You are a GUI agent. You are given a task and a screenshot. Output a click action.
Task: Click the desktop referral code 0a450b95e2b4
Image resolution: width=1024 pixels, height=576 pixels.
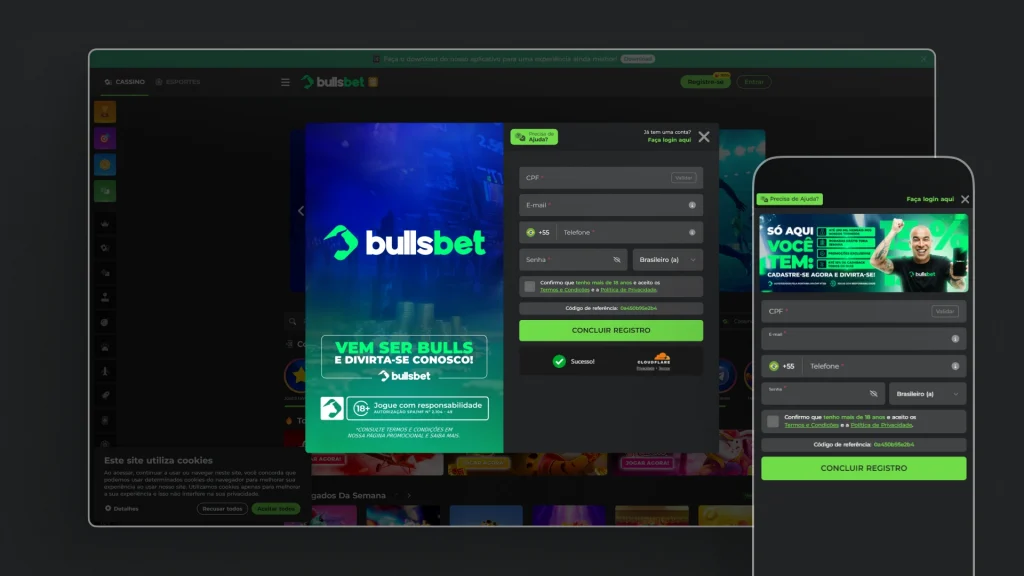click(x=638, y=308)
